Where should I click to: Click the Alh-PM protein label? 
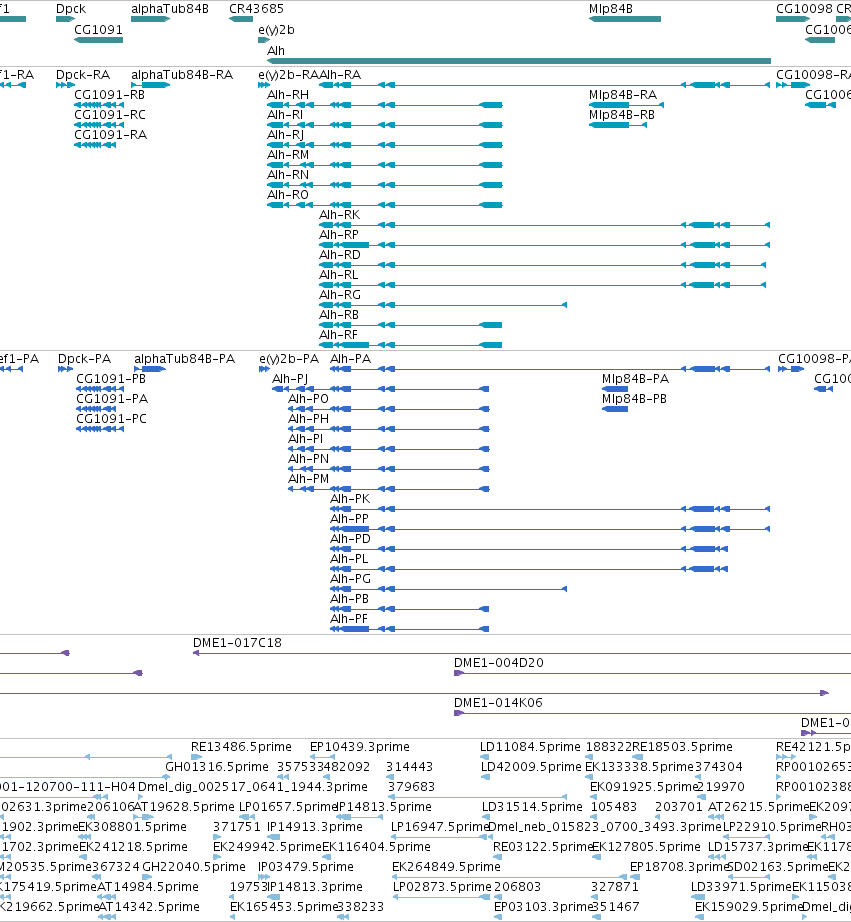(308, 479)
